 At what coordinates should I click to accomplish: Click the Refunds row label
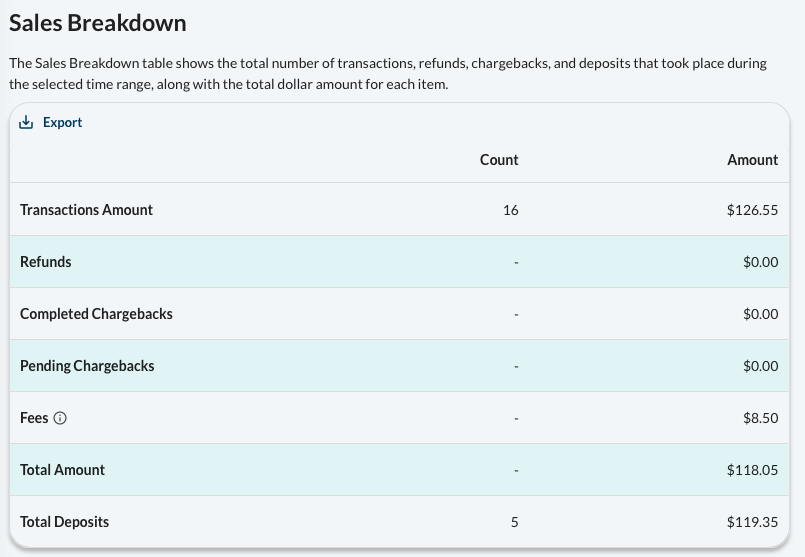point(46,262)
